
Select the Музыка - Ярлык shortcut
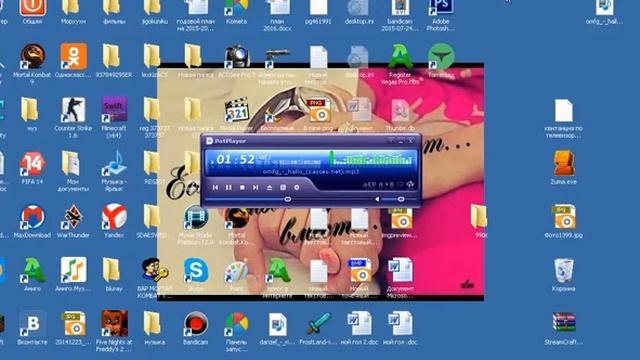click(114, 171)
